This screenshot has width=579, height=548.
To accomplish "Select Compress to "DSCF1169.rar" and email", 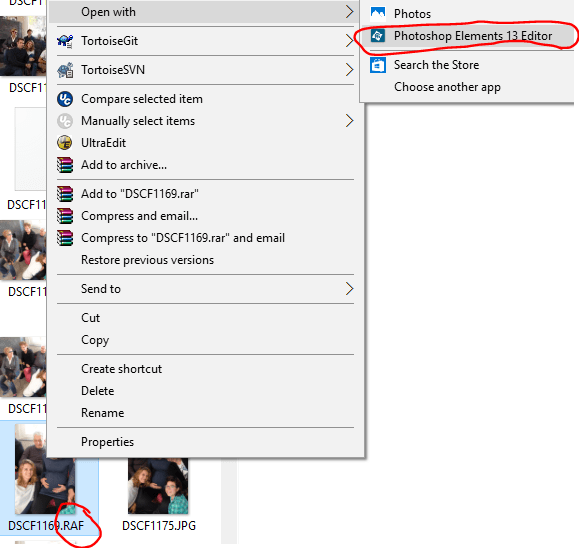I will coord(205,238).
